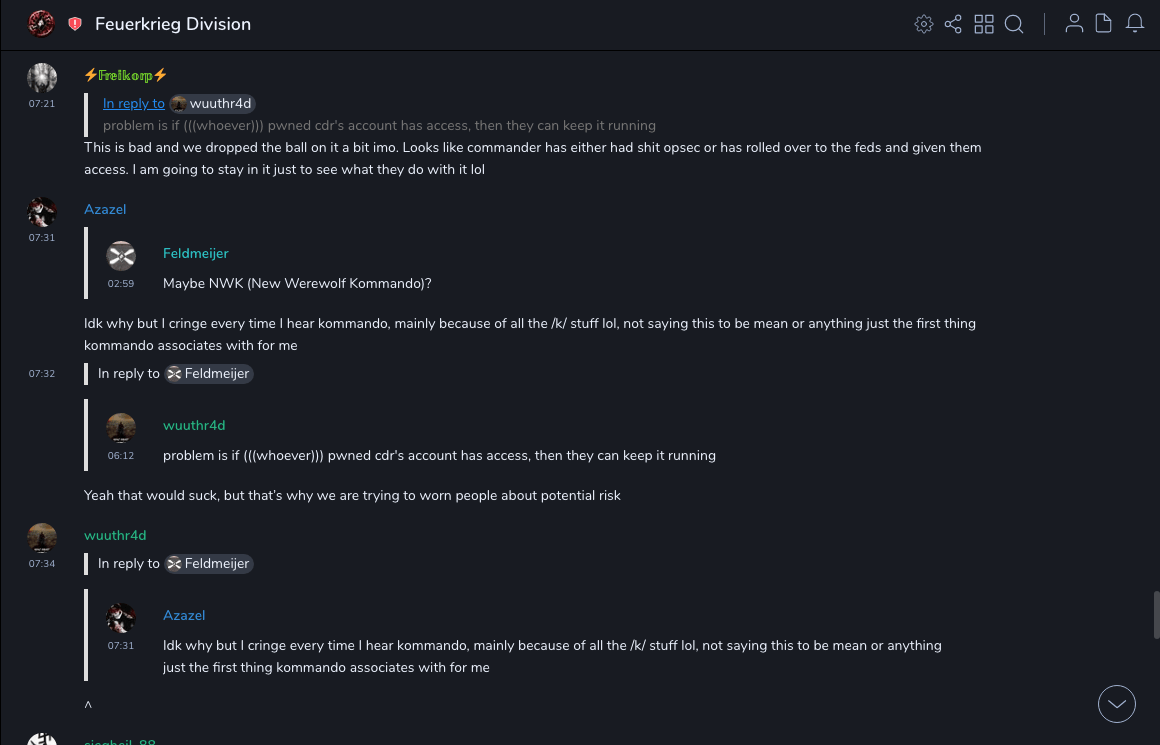Viewport: 1160px width, 745px height.
Task: Click the wuuthr4d user pill in Freikorp's reply
Action: point(212,103)
